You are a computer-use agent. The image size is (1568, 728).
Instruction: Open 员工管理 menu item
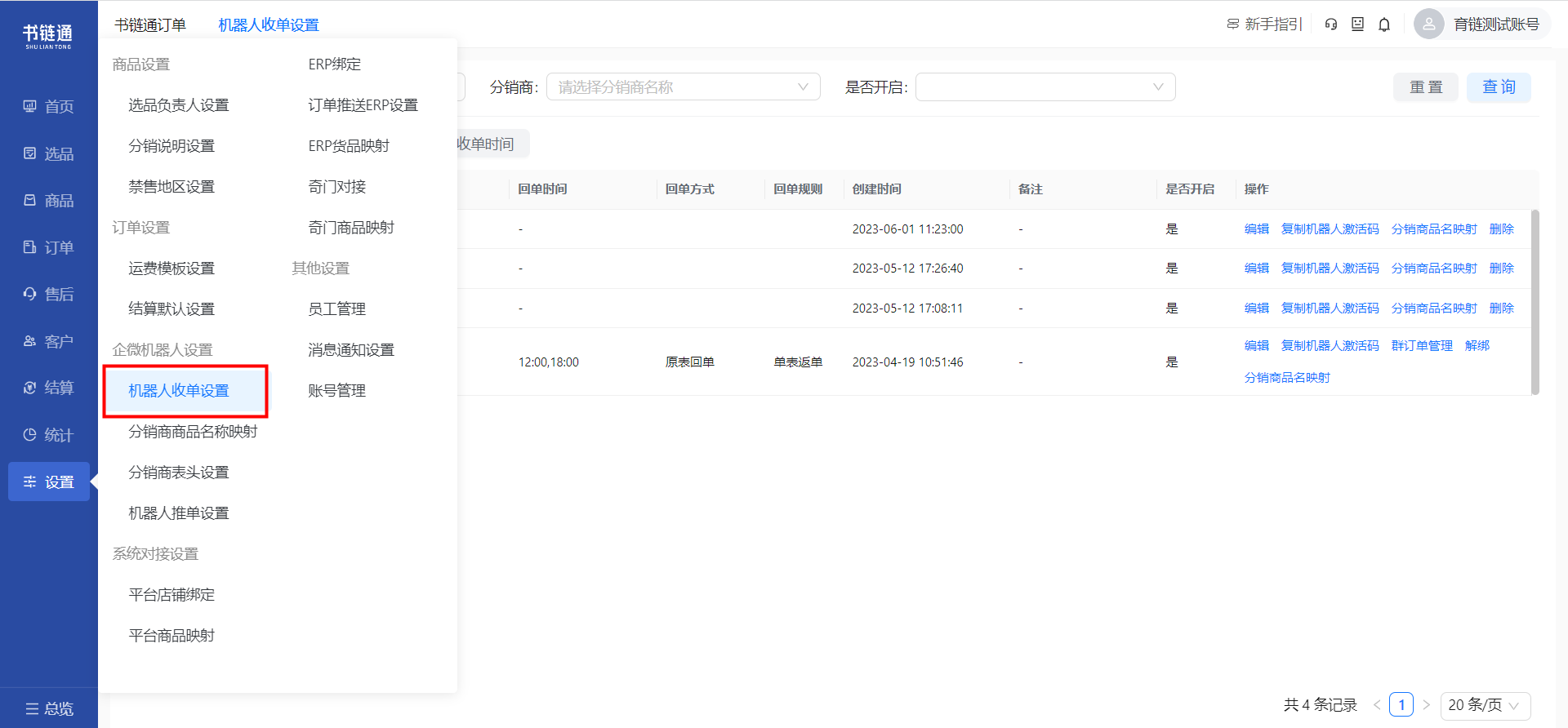(337, 309)
